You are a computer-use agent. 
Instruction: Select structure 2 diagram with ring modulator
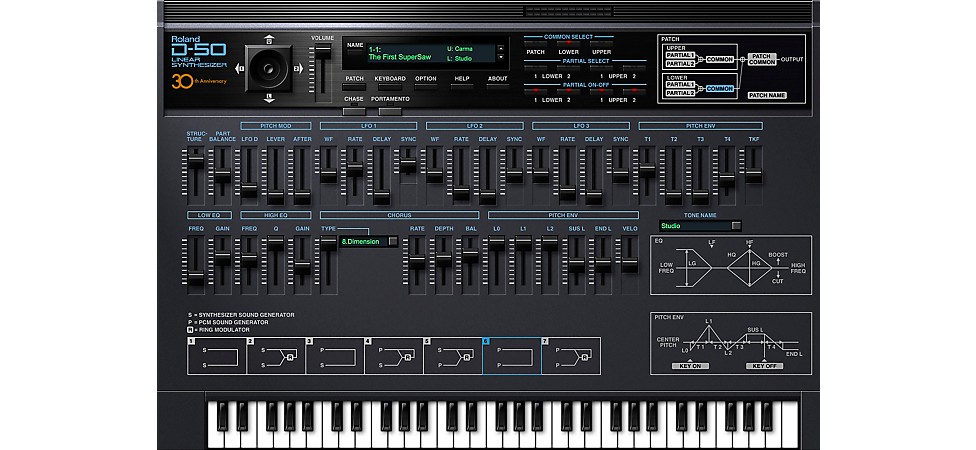(x=276, y=356)
